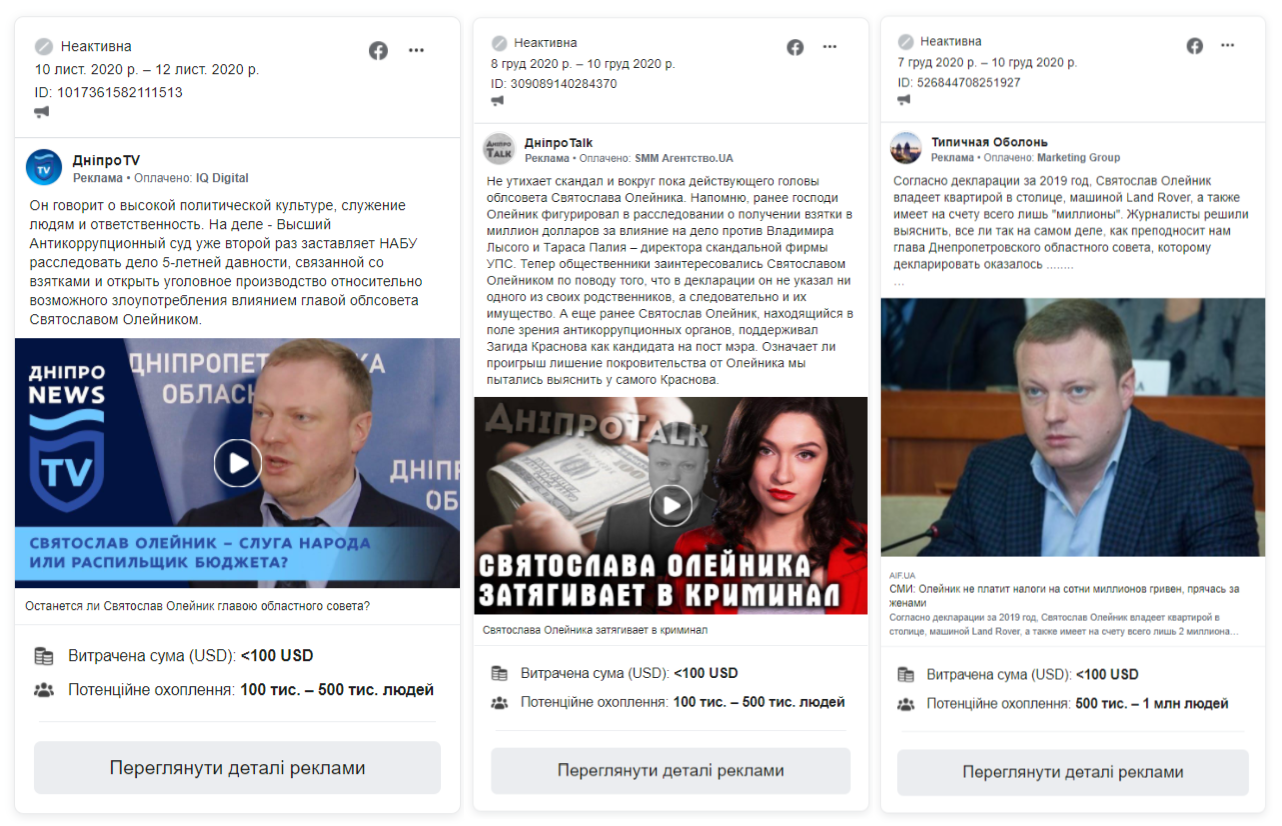Click megaphone icon under ID 1017361582111513
1282x826 pixels.
(x=41, y=112)
